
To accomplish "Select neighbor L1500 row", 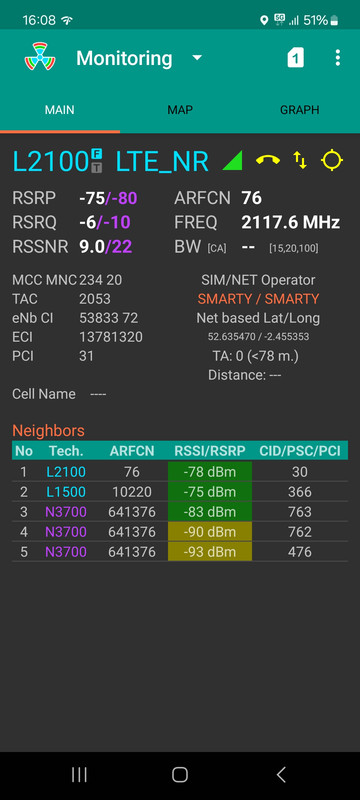I will click(180, 492).
